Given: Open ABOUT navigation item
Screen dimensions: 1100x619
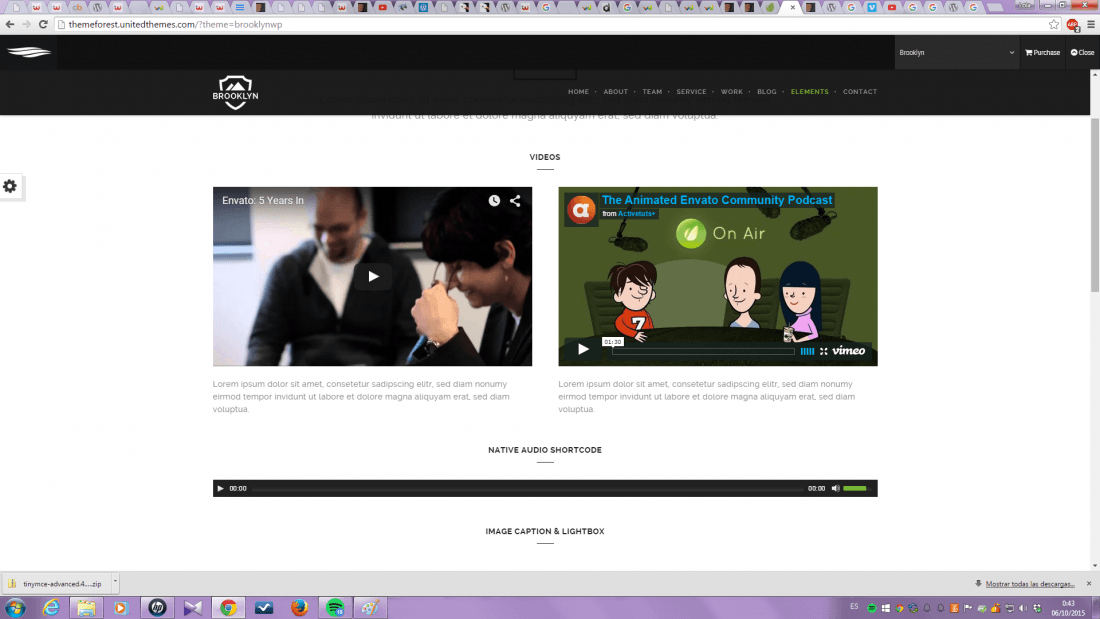Looking at the screenshot, I should pos(615,92).
